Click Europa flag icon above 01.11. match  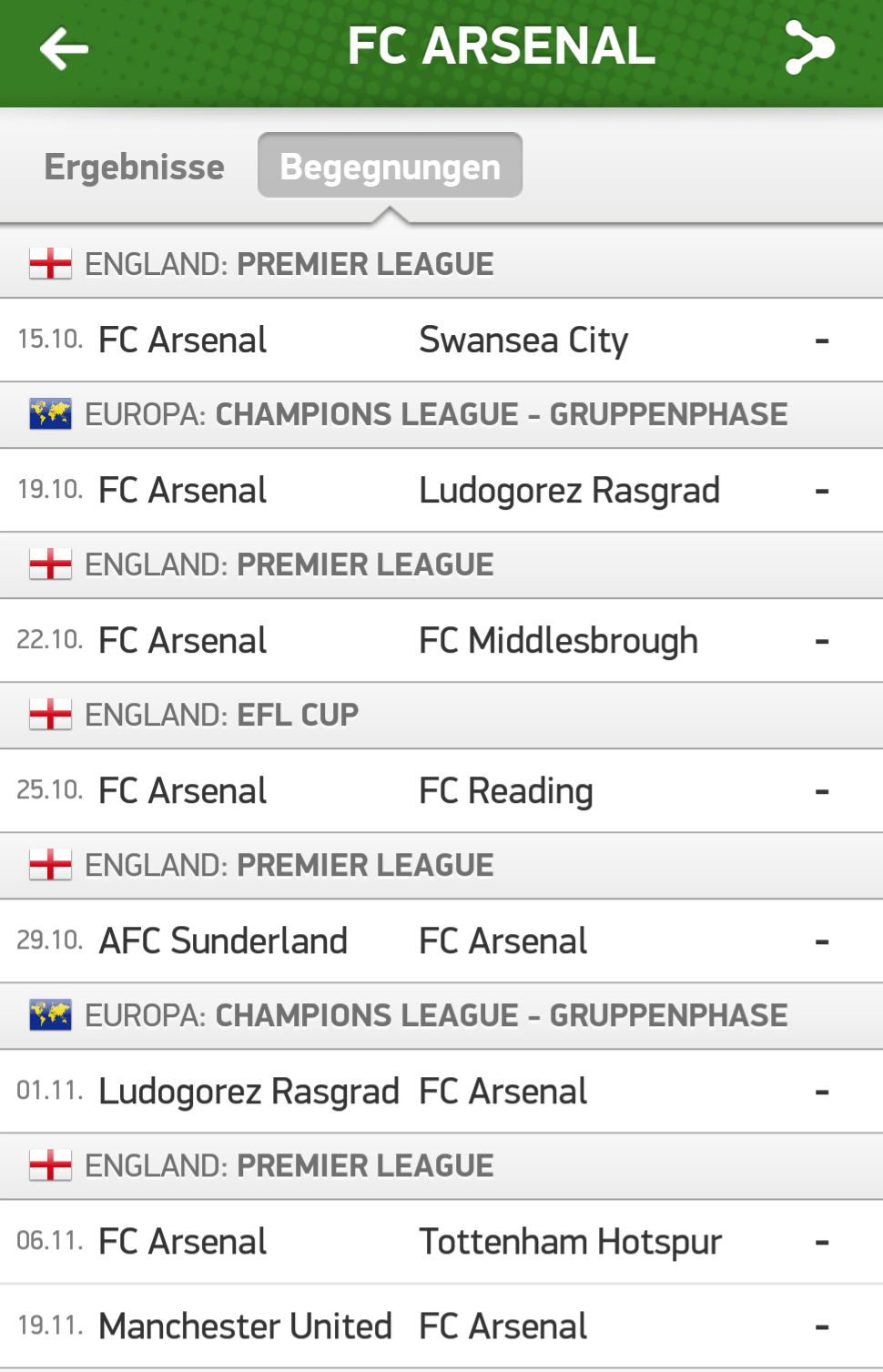coord(50,1015)
